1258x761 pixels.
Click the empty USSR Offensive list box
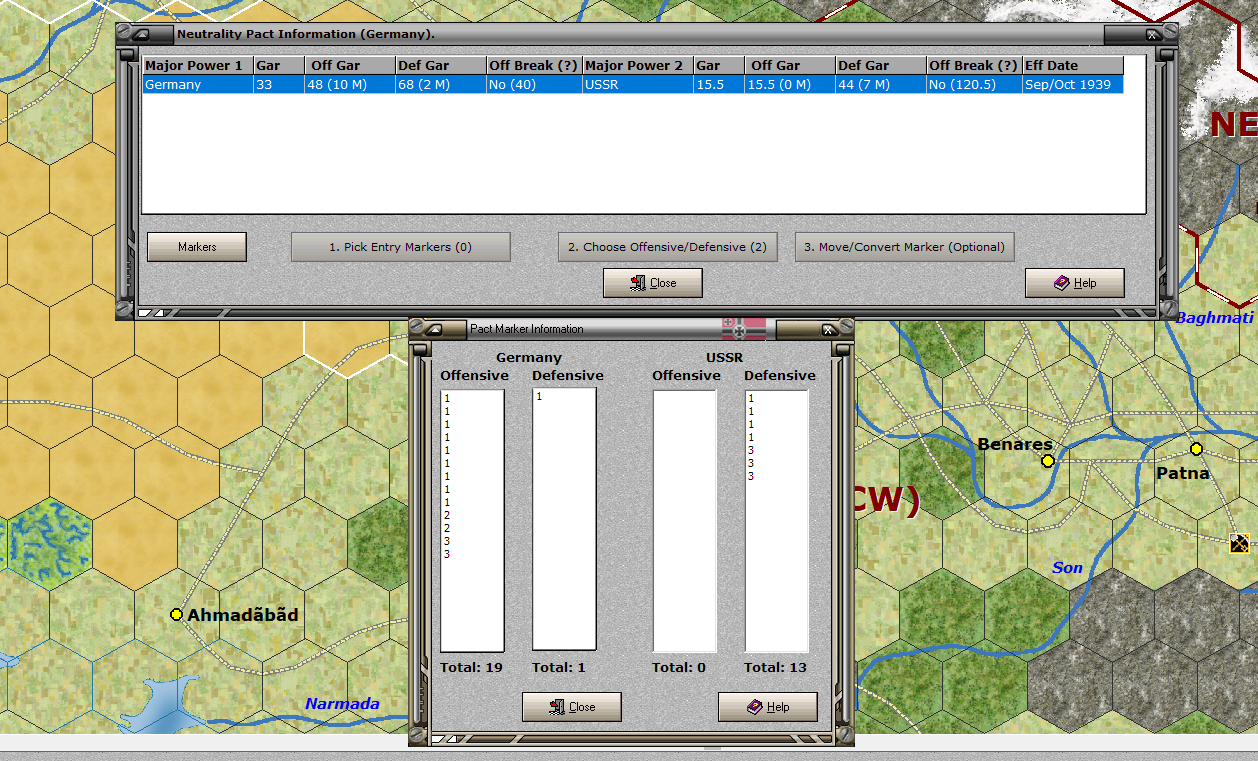pyautogui.click(x=685, y=520)
